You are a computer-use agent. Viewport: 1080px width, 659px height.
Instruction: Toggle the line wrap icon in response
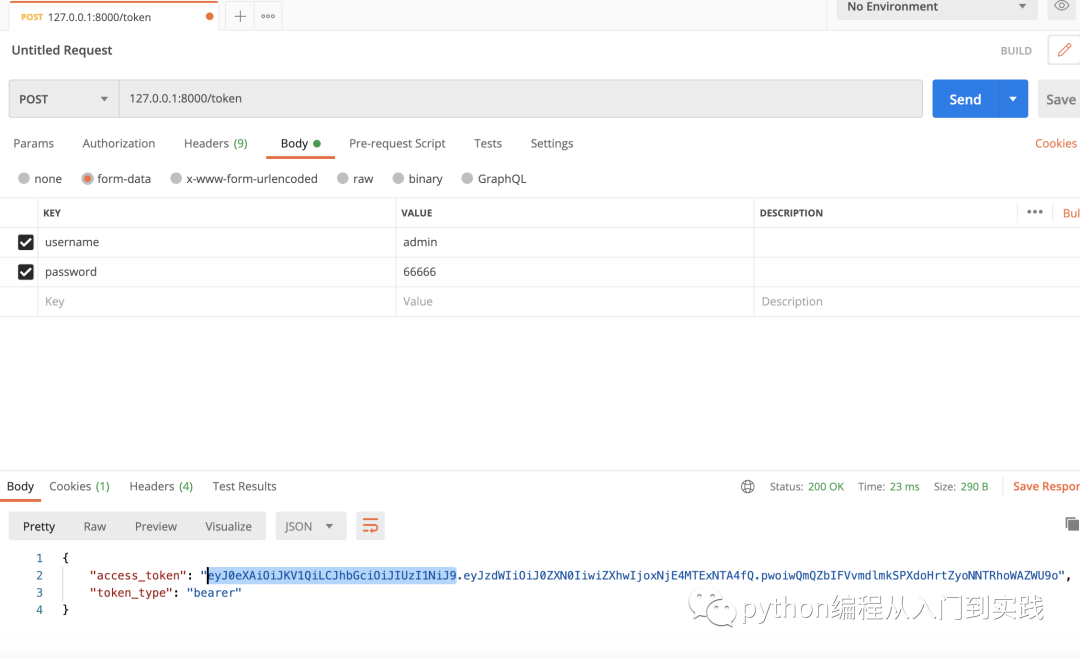pyautogui.click(x=370, y=526)
